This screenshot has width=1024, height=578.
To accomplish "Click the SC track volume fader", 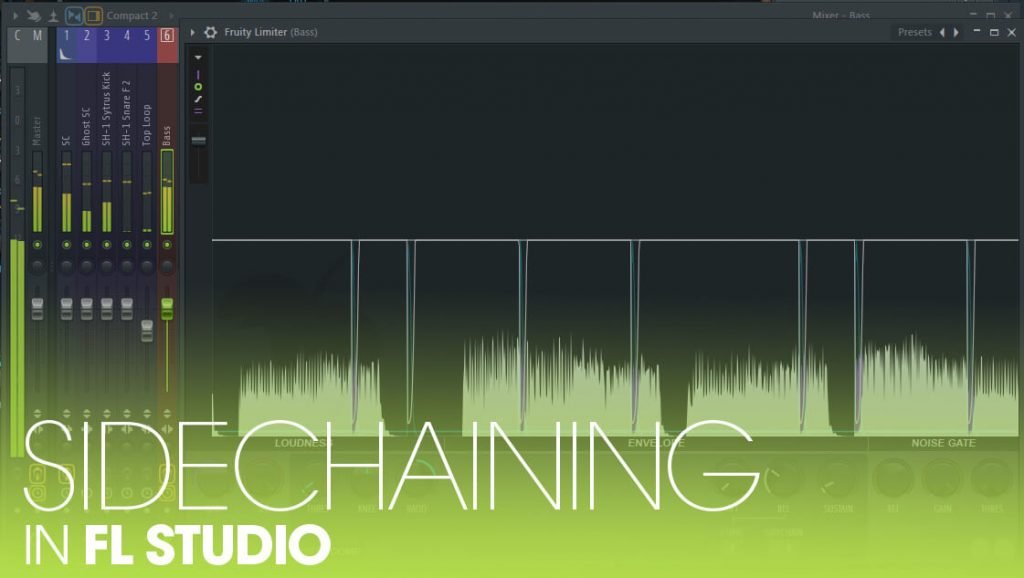I will click(x=66, y=309).
